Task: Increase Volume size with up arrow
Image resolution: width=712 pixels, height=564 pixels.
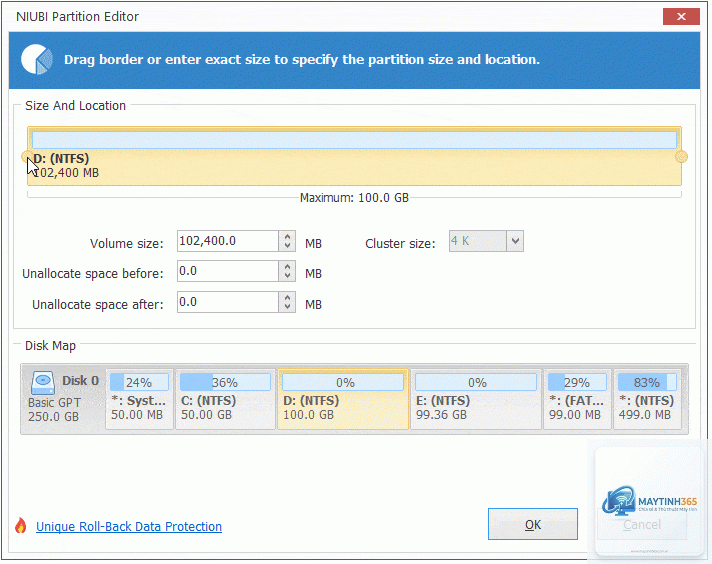Action: (x=287, y=237)
